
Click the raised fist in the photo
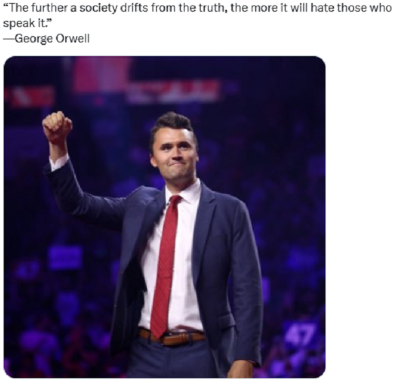click(57, 127)
